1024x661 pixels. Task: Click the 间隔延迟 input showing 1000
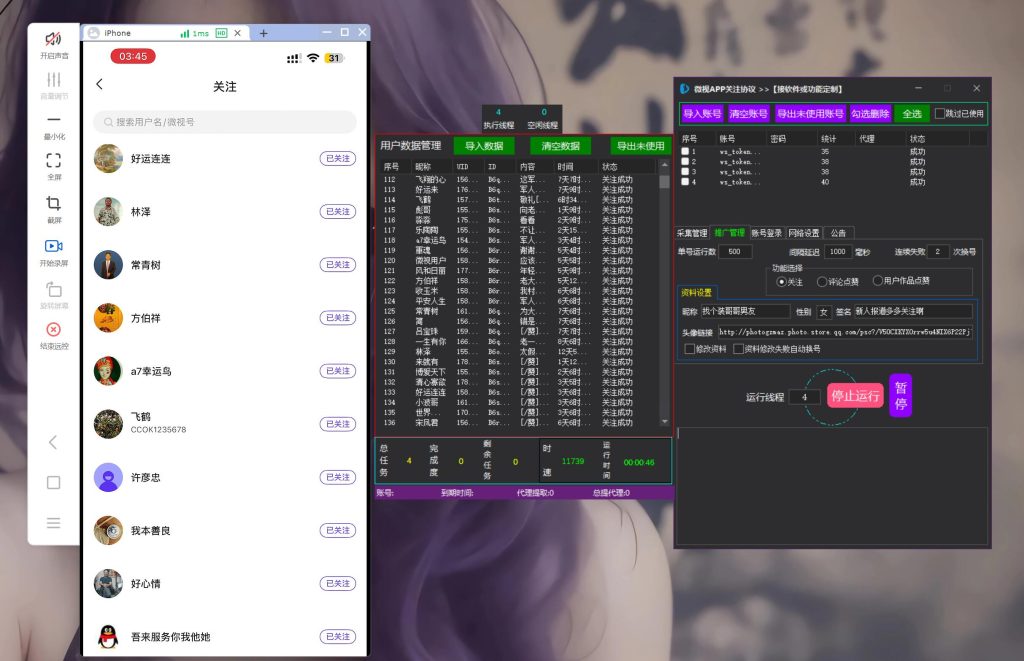(838, 251)
